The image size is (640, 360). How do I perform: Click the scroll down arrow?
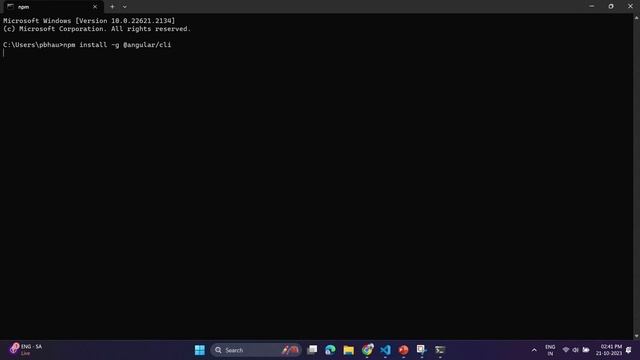pos(636,336)
